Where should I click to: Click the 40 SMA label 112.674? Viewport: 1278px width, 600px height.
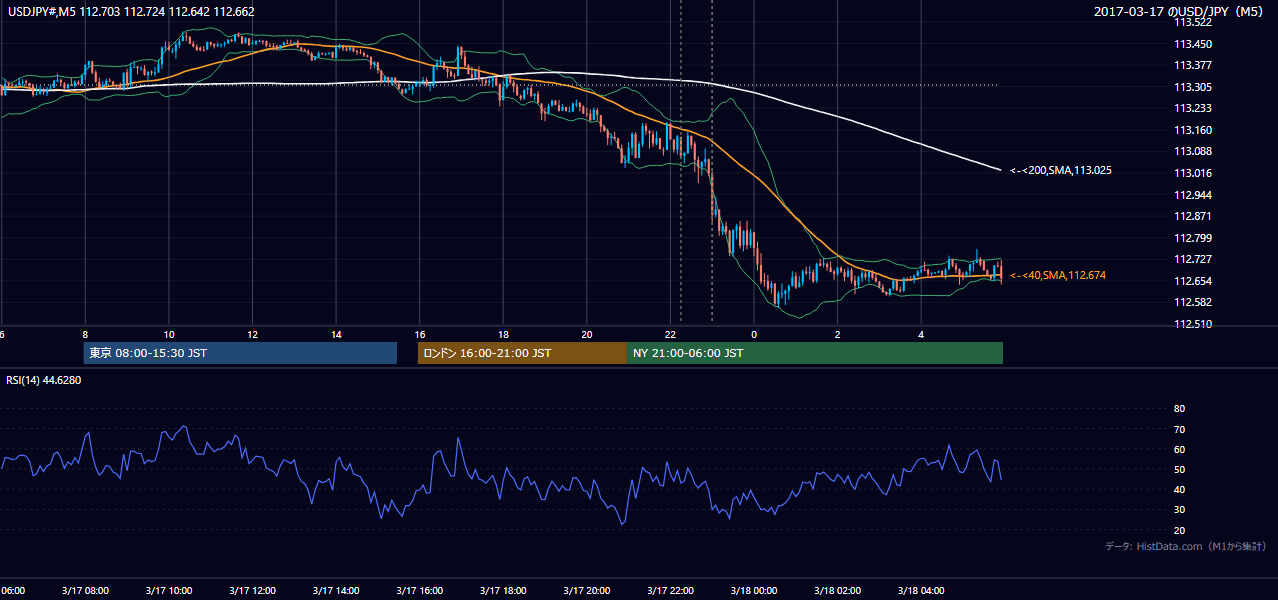1058,275
